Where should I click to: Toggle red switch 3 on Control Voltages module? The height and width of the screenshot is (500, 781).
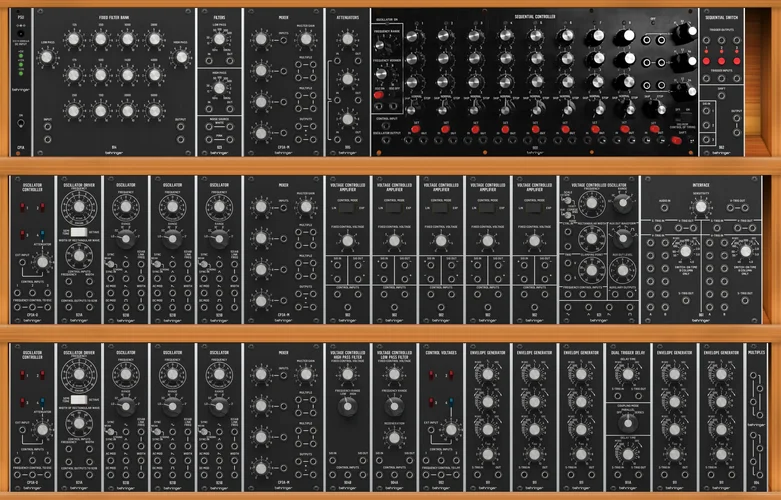[431, 402]
